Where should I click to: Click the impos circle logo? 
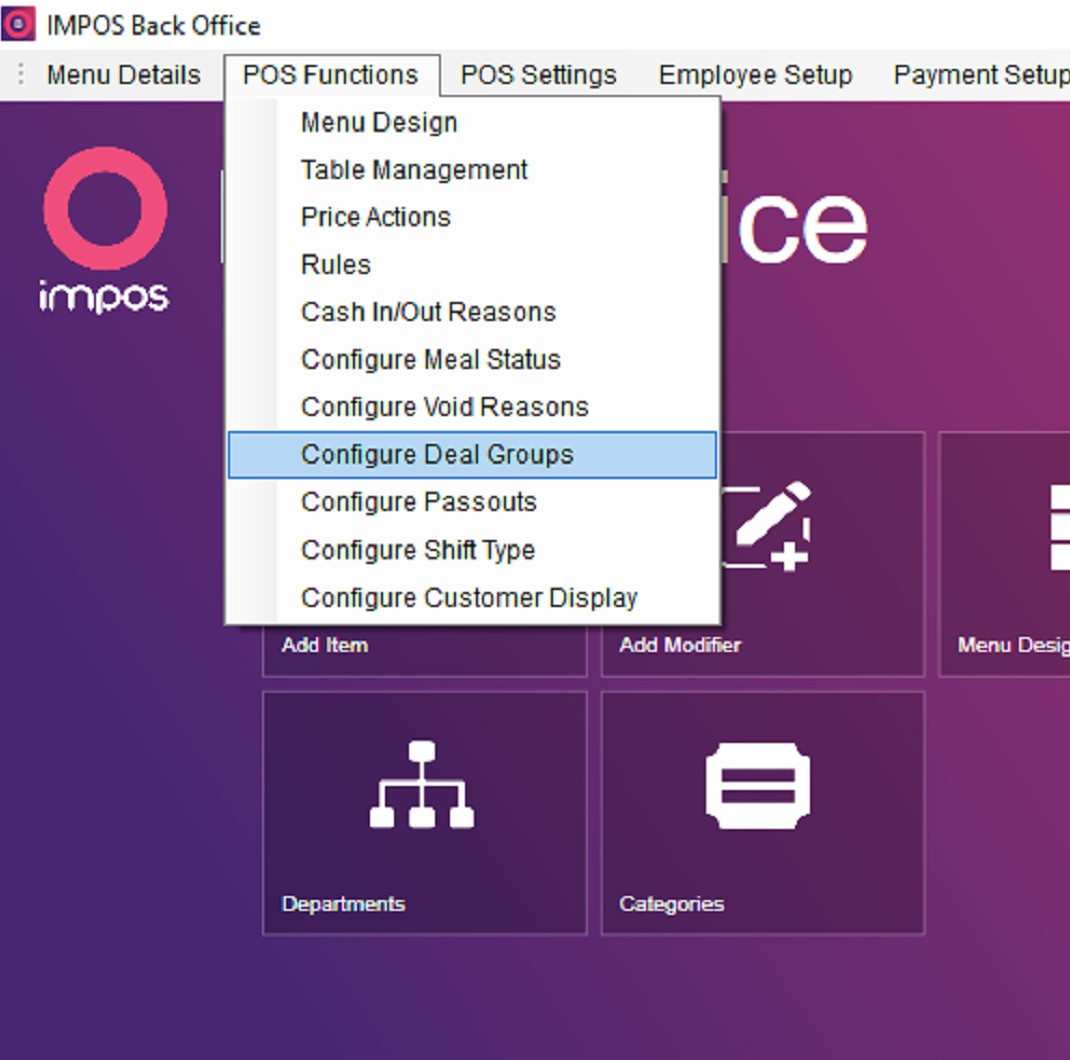tap(105, 208)
